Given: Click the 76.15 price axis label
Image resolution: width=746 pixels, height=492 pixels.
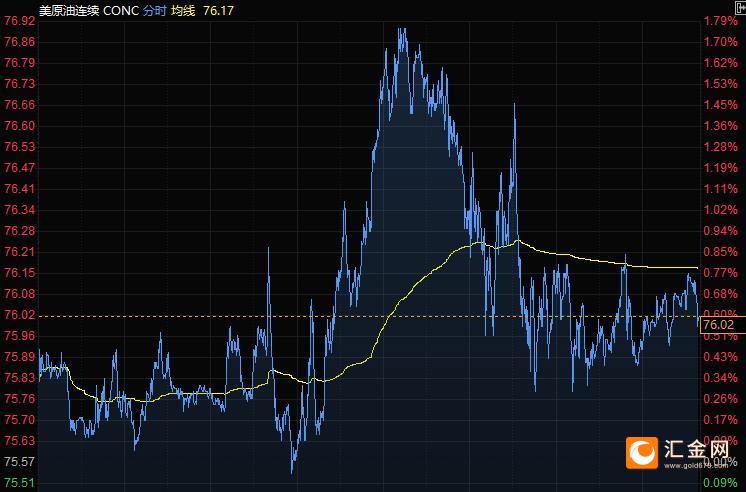Looking at the screenshot, I should (x=20, y=273).
